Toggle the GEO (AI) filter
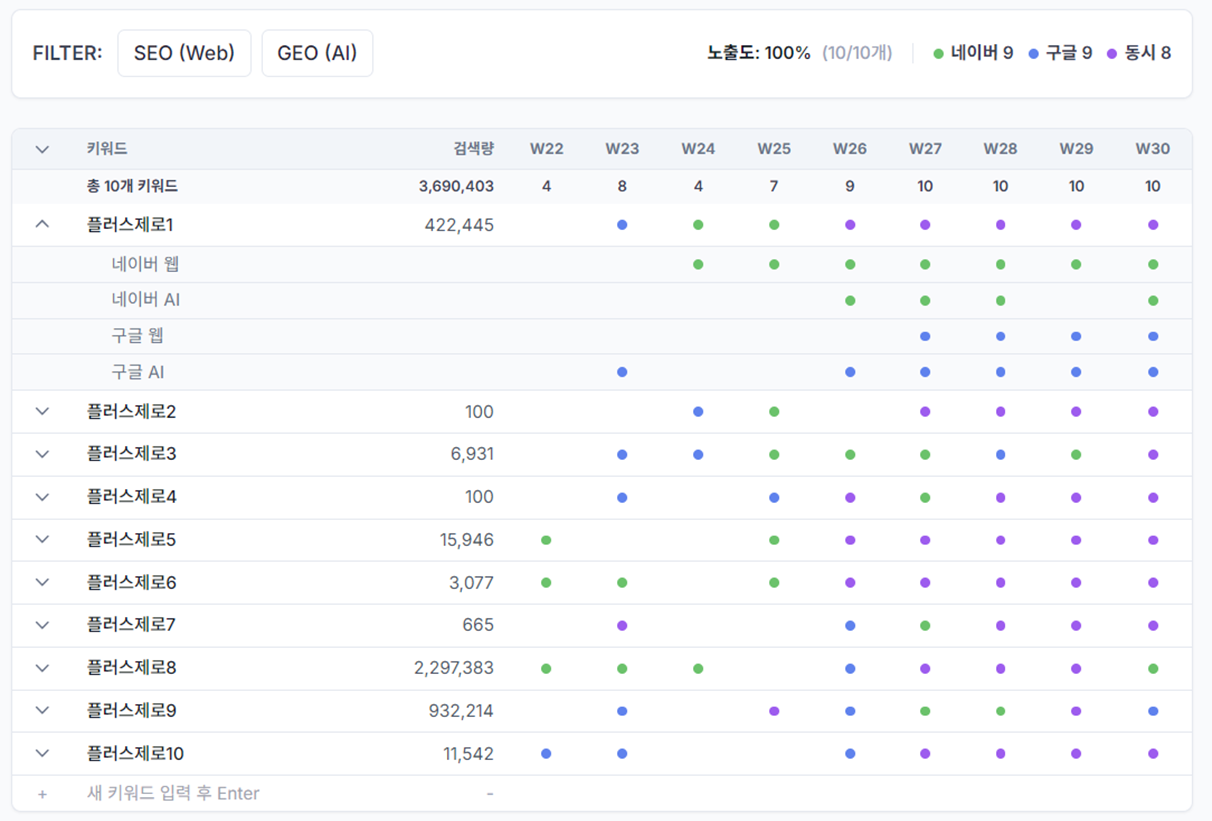 coord(317,53)
